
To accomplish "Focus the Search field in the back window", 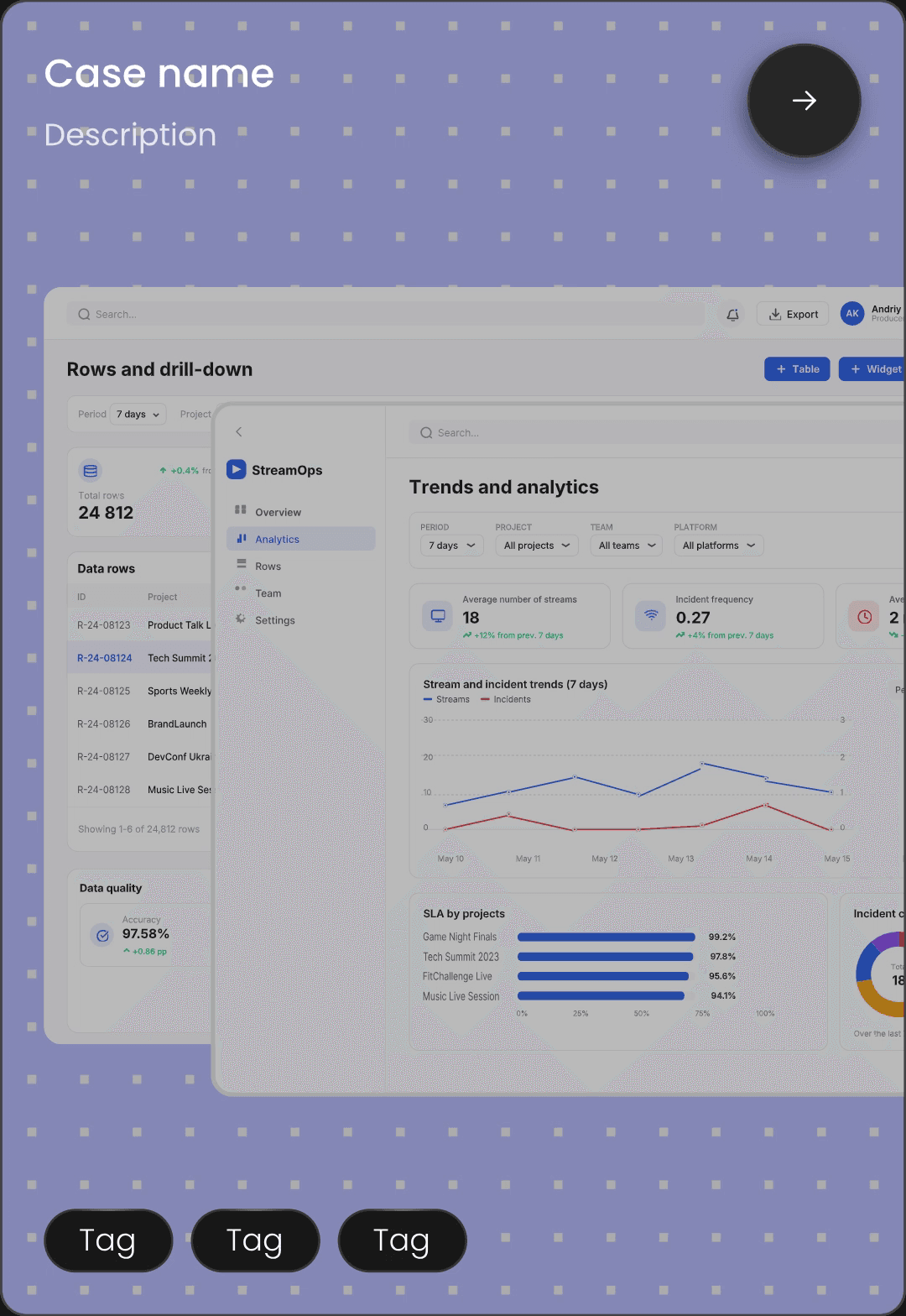I will coord(386,314).
